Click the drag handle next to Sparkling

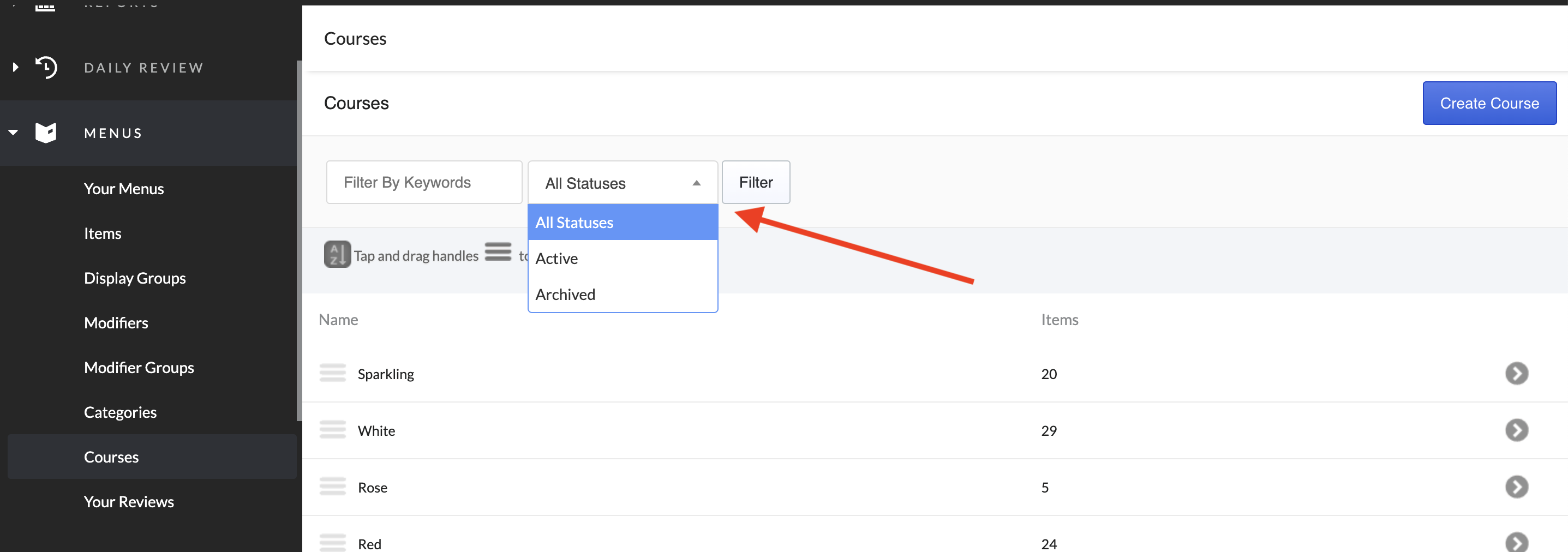(333, 373)
